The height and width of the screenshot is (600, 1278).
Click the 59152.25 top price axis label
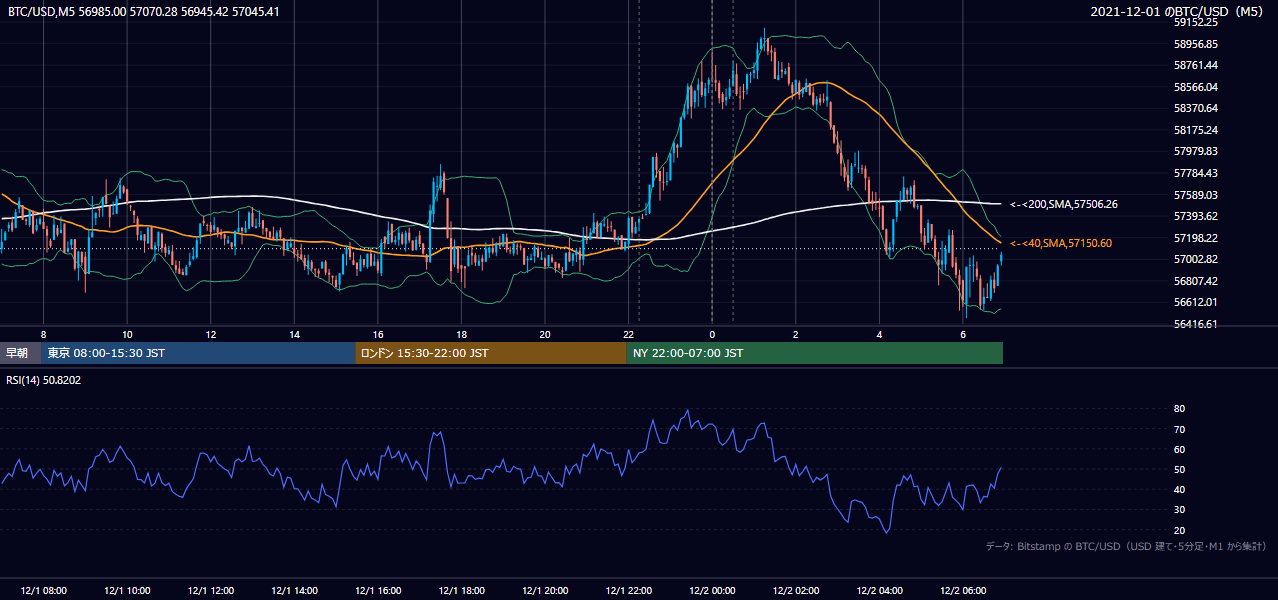coord(1195,22)
